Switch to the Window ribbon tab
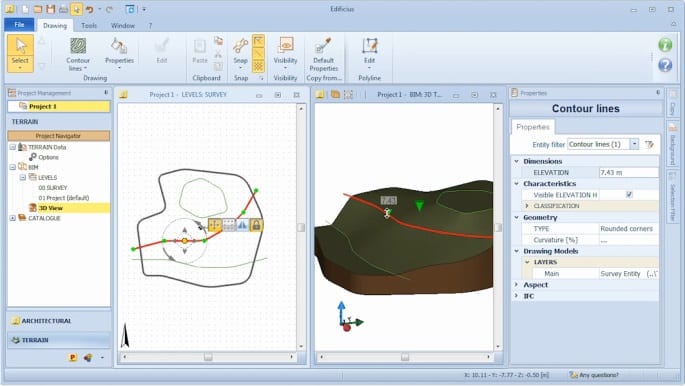 pos(123,26)
